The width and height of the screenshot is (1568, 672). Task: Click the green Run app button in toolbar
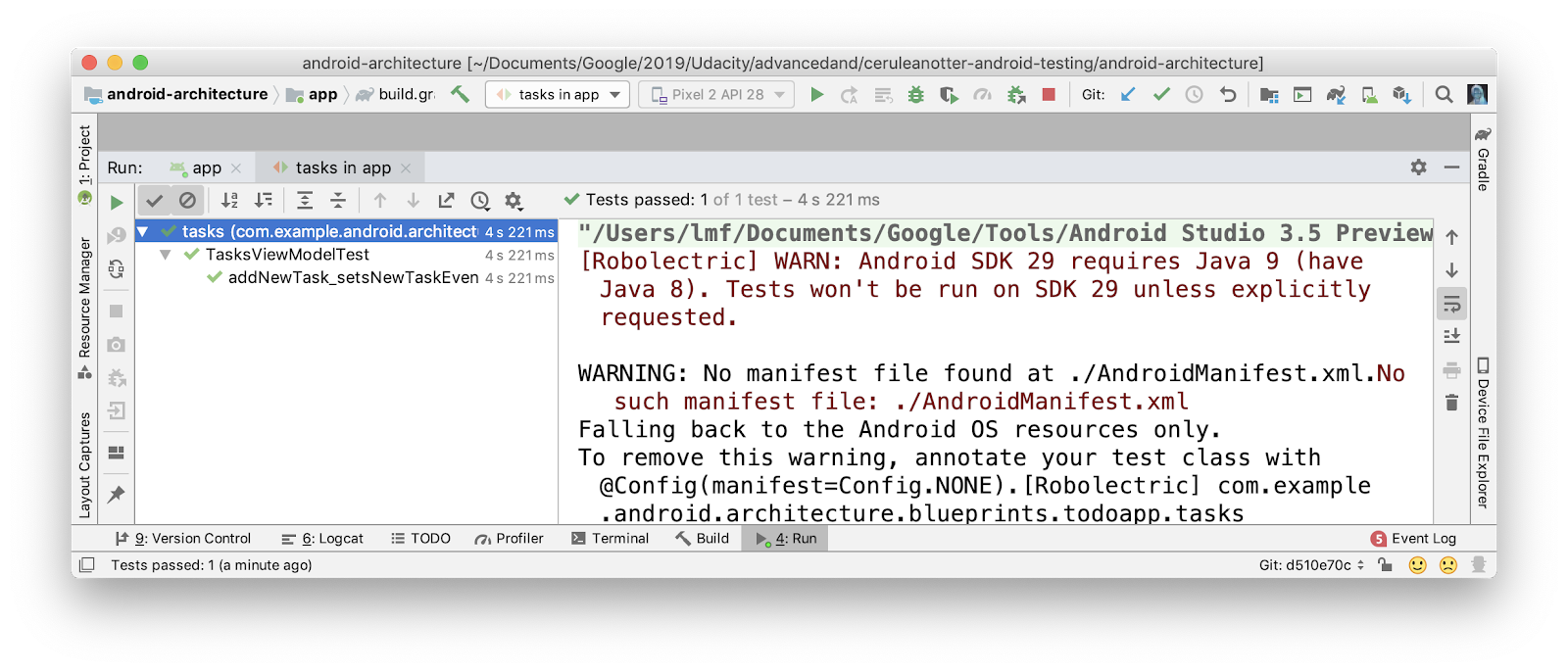coord(816,95)
